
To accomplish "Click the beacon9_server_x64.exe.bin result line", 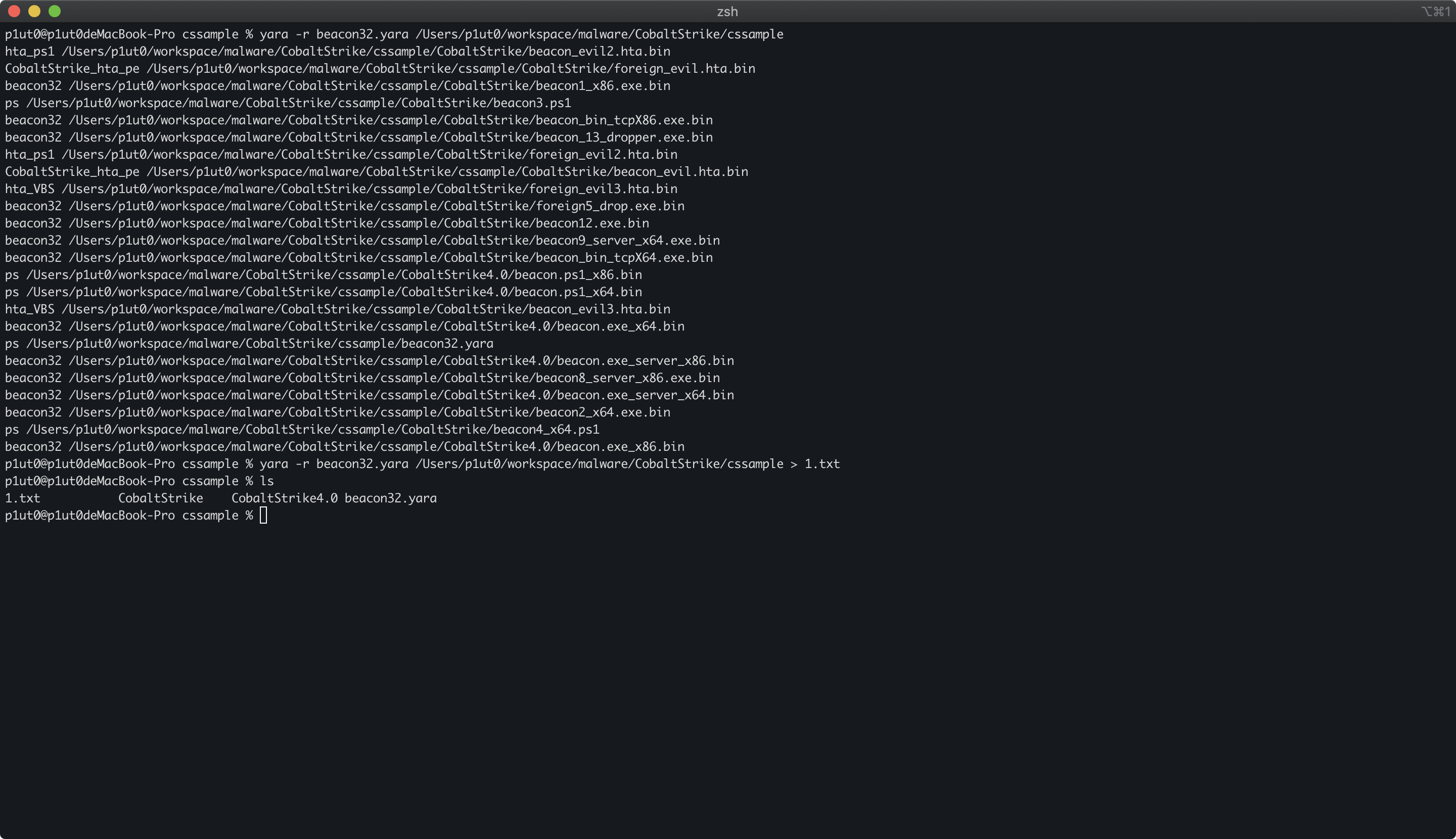I will [362, 241].
